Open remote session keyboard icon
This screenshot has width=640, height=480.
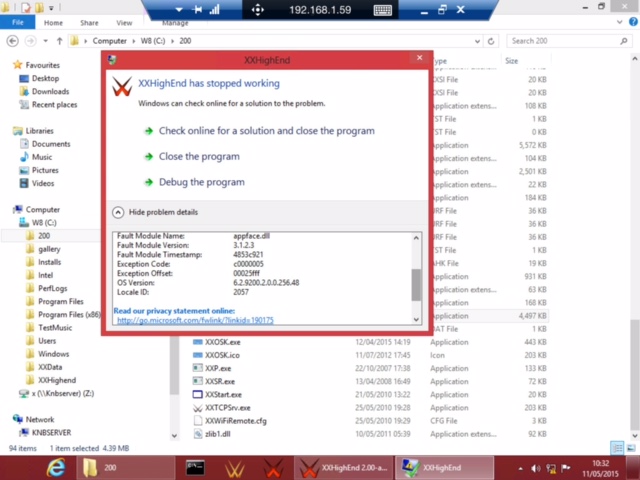(382, 10)
